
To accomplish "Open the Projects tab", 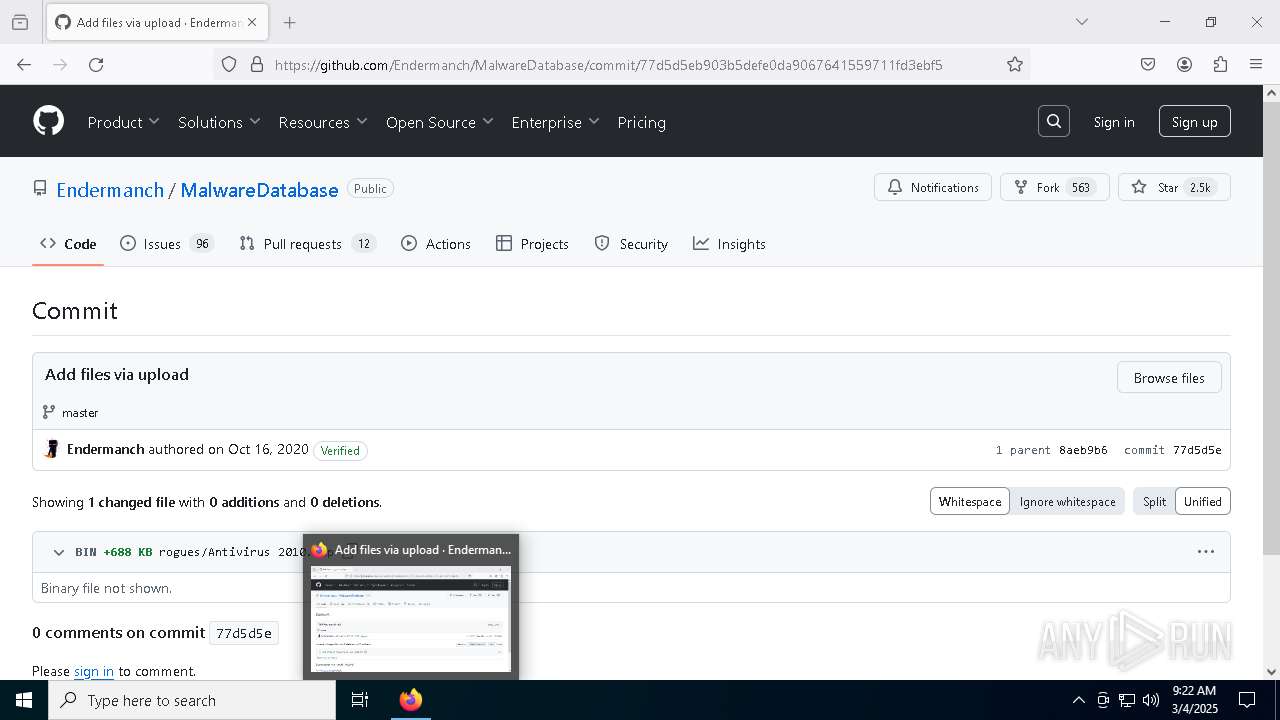I will pos(532,244).
